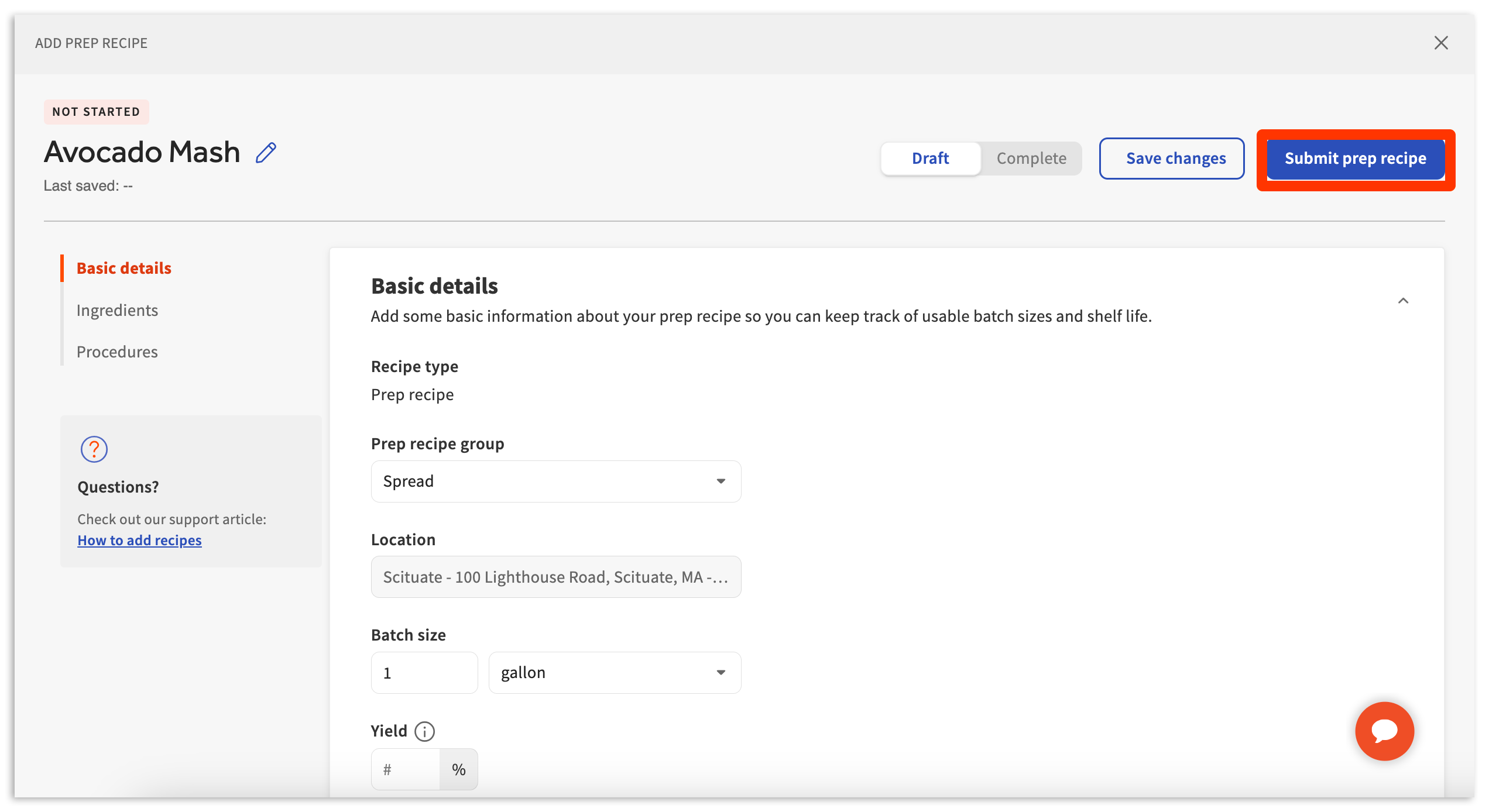Go to the Procedures section
Image resolution: width=1489 pixels, height=812 pixels.
click(117, 352)
